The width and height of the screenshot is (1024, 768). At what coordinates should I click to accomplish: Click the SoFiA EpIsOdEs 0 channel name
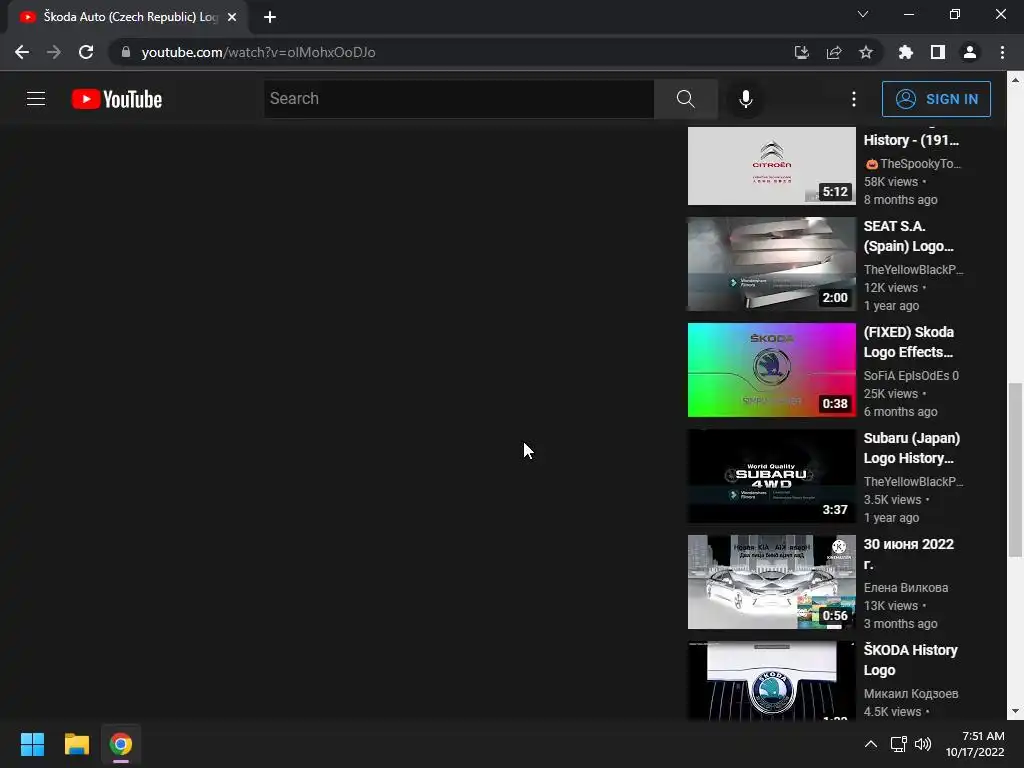click(911, 376)
